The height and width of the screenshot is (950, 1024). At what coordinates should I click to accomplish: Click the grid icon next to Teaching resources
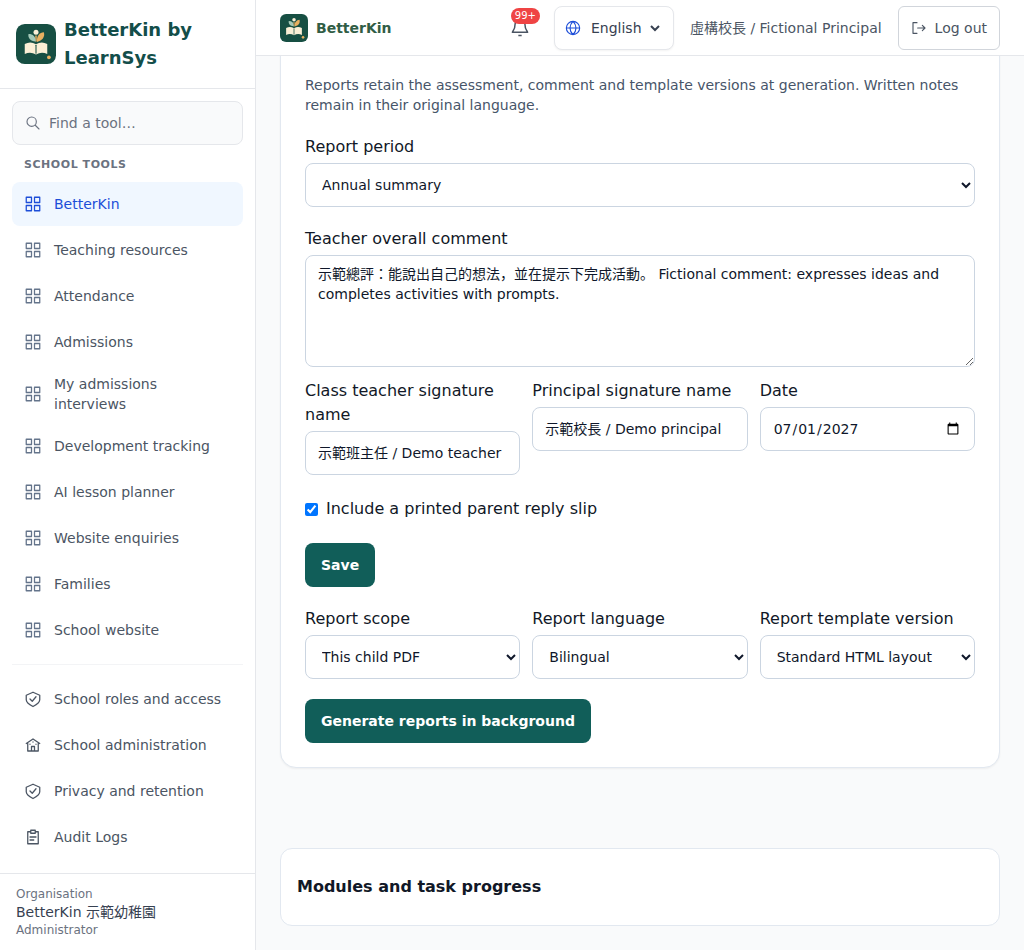[x=33, y=250]
